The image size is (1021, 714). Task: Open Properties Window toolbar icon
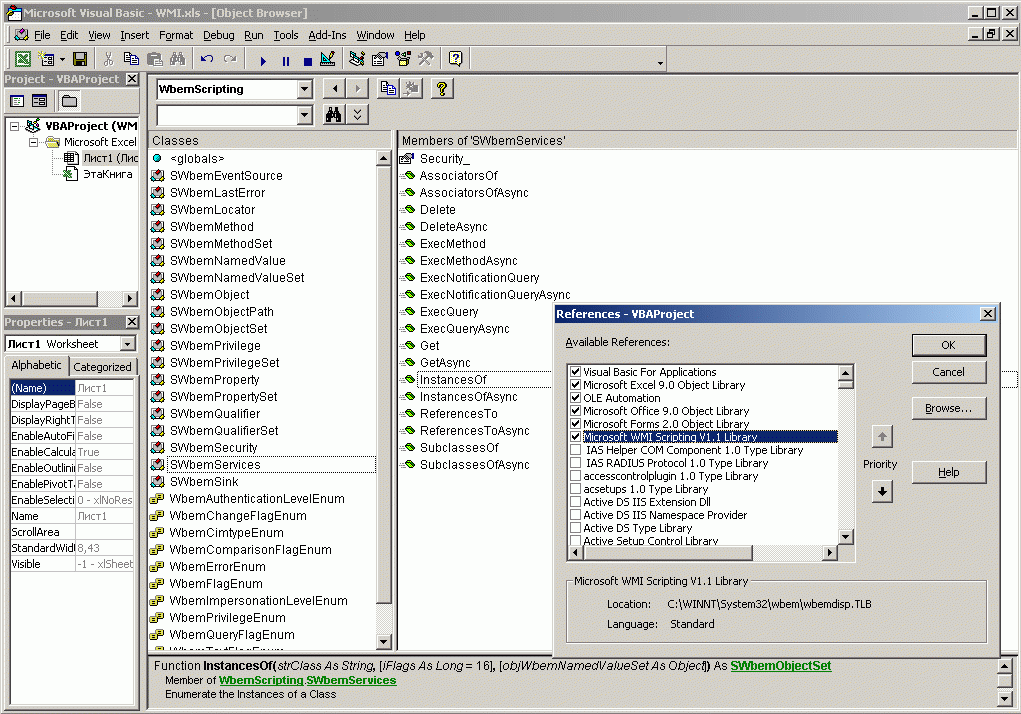380,59
